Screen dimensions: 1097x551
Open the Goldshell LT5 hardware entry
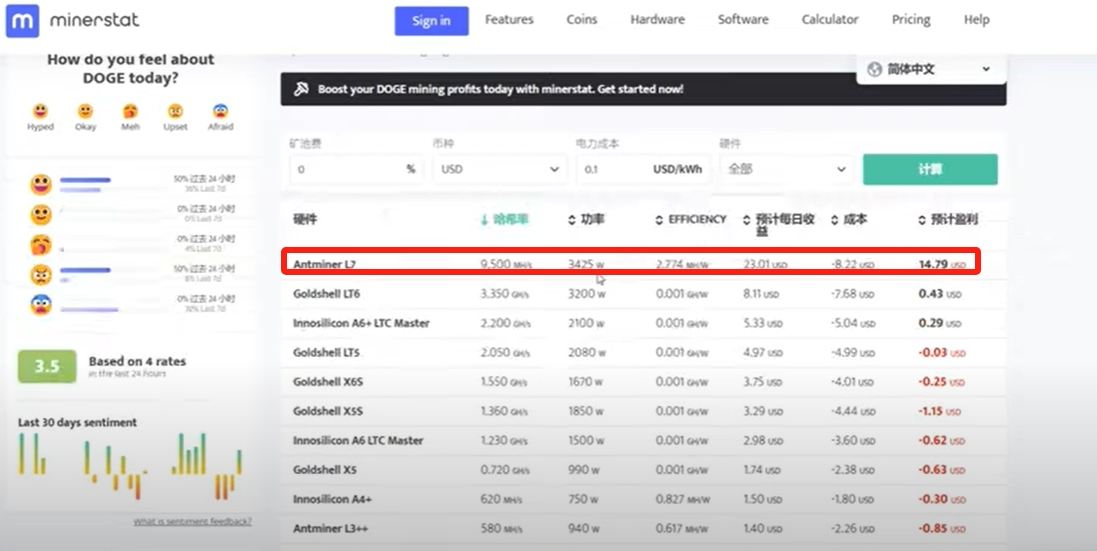pyautogui.click(x=326, y=352)
